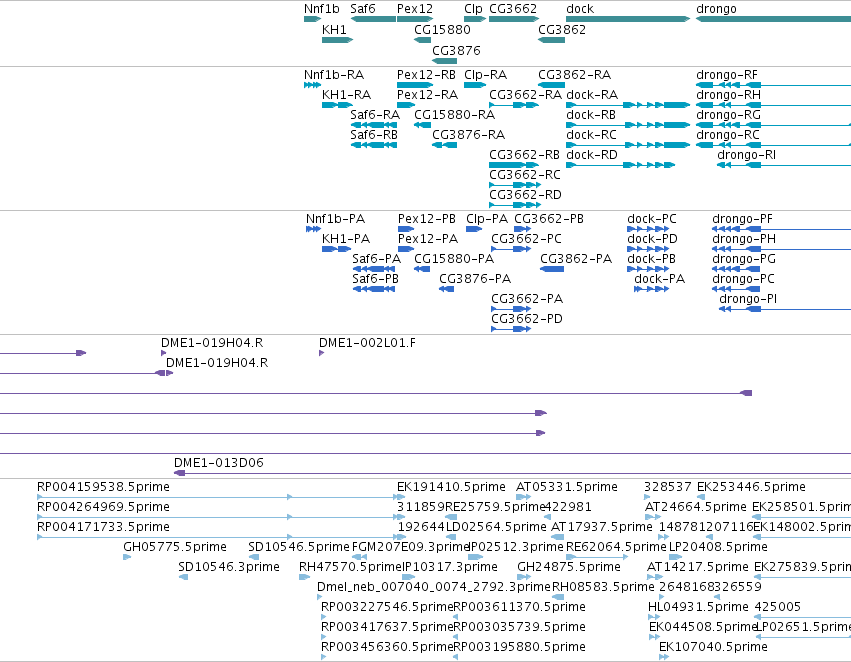This screenshot has height=662, width=851.
Task: Select the RP003456360.5prime EST label
Action: (x=387, y=647)
